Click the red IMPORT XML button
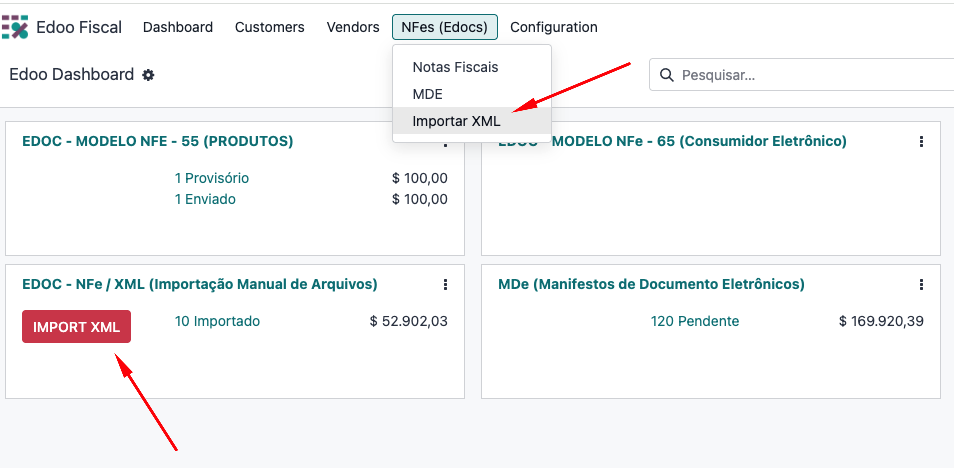The width and height of the screenshot is (954, 468). [77, 327]
